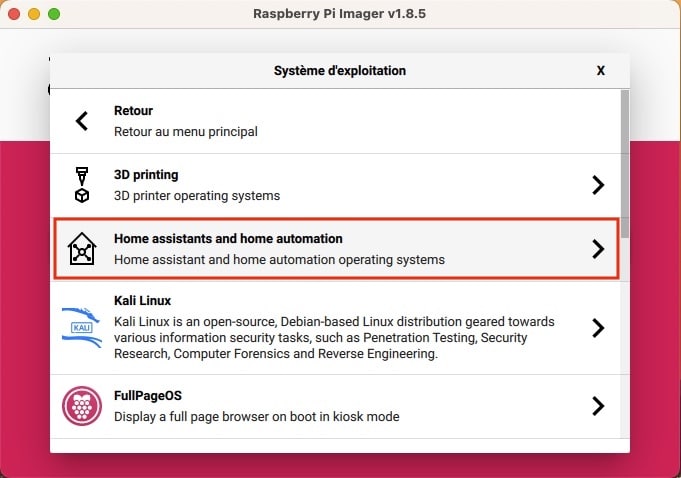Click the 3D printer operating systems description
This screenshot has height=478, width=681.
tap(197, 196)
